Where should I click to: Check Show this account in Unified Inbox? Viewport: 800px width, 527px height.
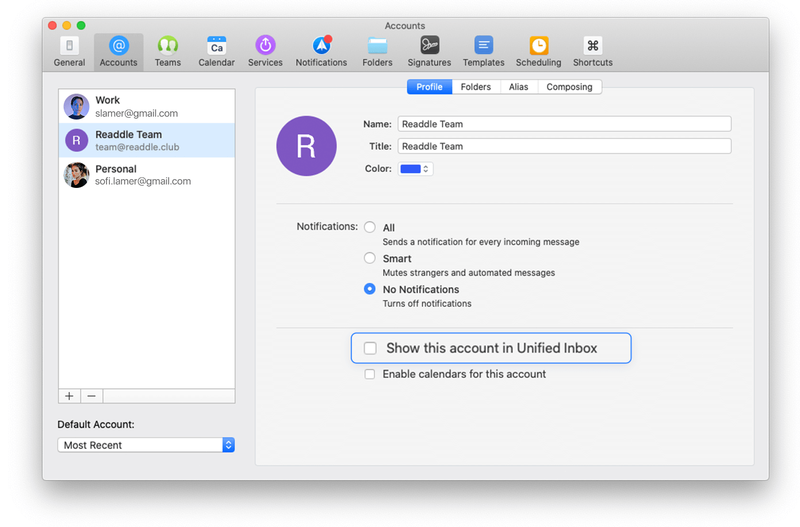pyautogui.click(x=370, y=348)
